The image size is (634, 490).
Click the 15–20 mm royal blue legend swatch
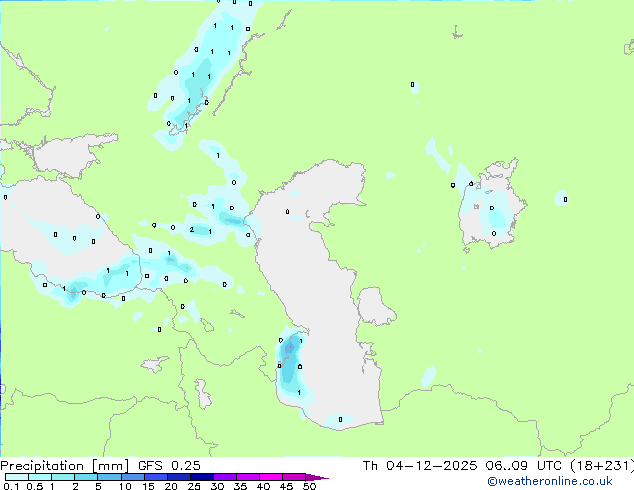point(156,477)
